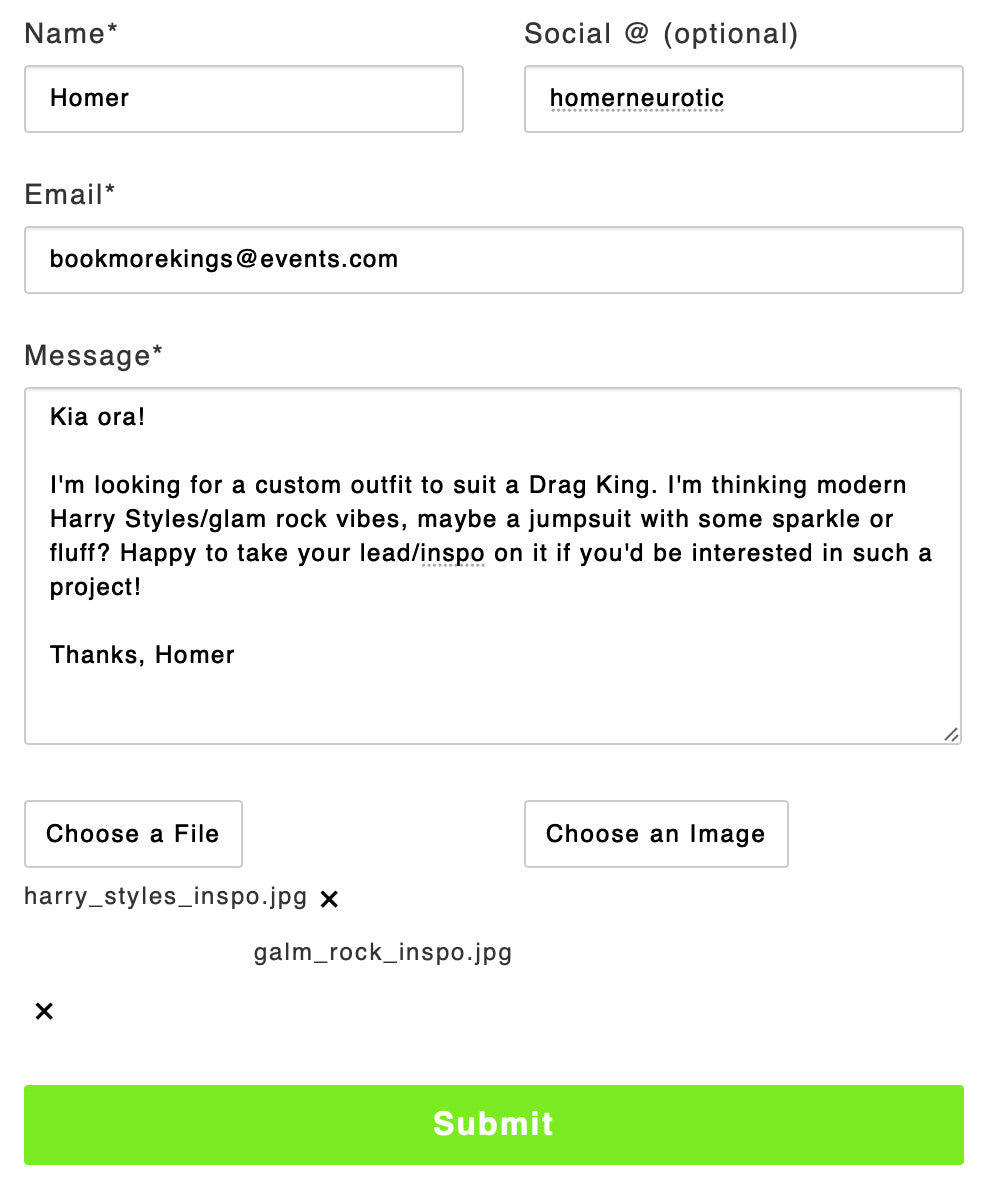The image size is (998, 1192).
Task: Focus the Social @ field with homerneurotic
Action: [x=743, y=99]
